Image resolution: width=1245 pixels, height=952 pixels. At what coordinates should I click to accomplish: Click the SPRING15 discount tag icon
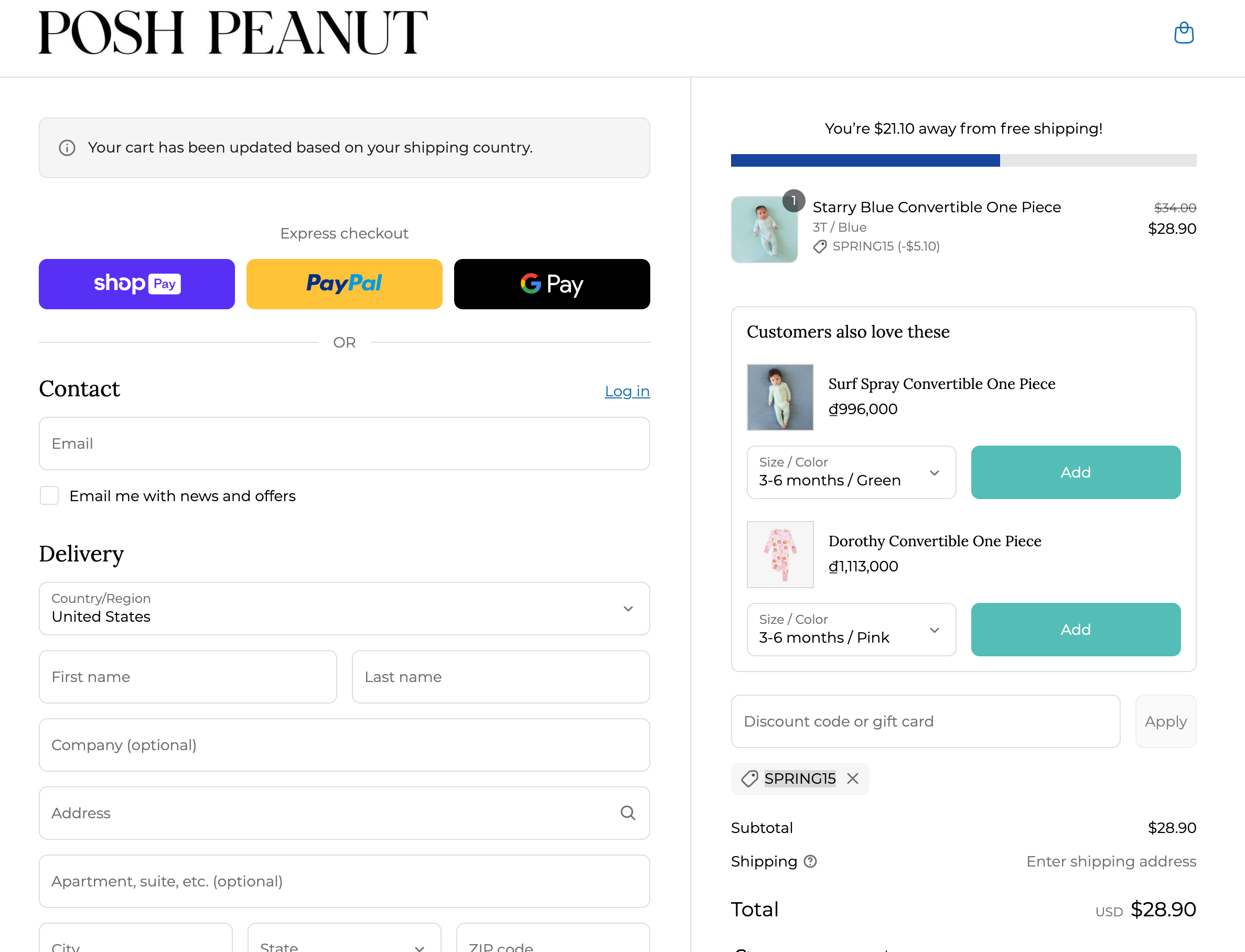749,778
